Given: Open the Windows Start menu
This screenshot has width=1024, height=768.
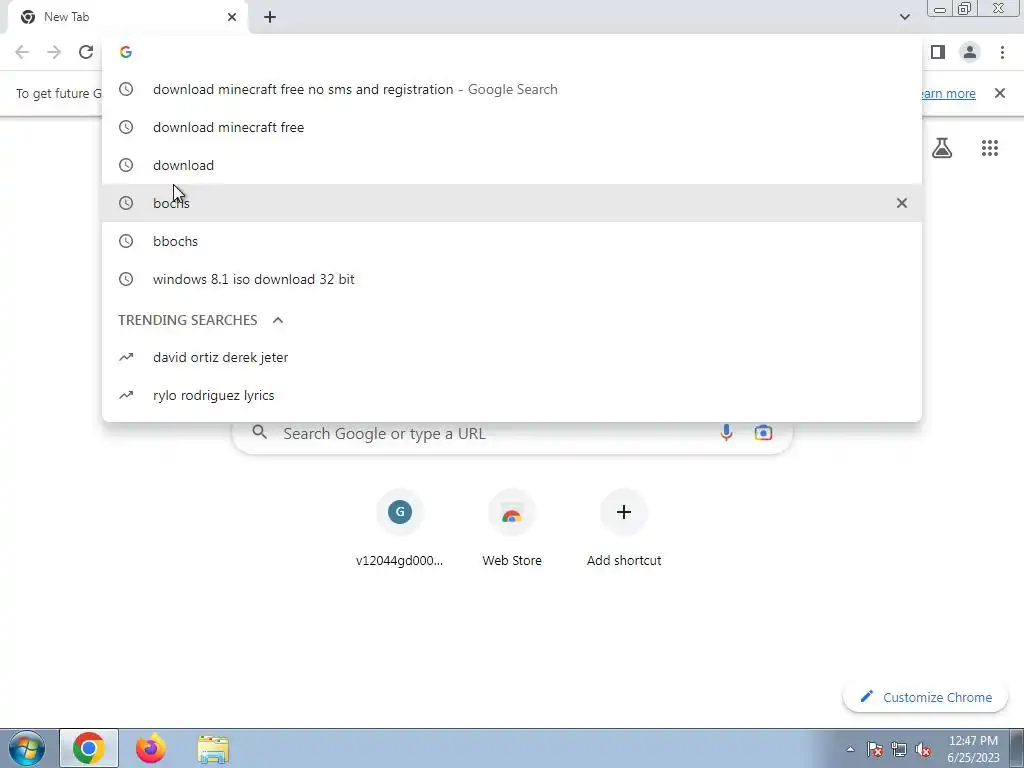Looking at the screenshot, I should click(27, 748).
